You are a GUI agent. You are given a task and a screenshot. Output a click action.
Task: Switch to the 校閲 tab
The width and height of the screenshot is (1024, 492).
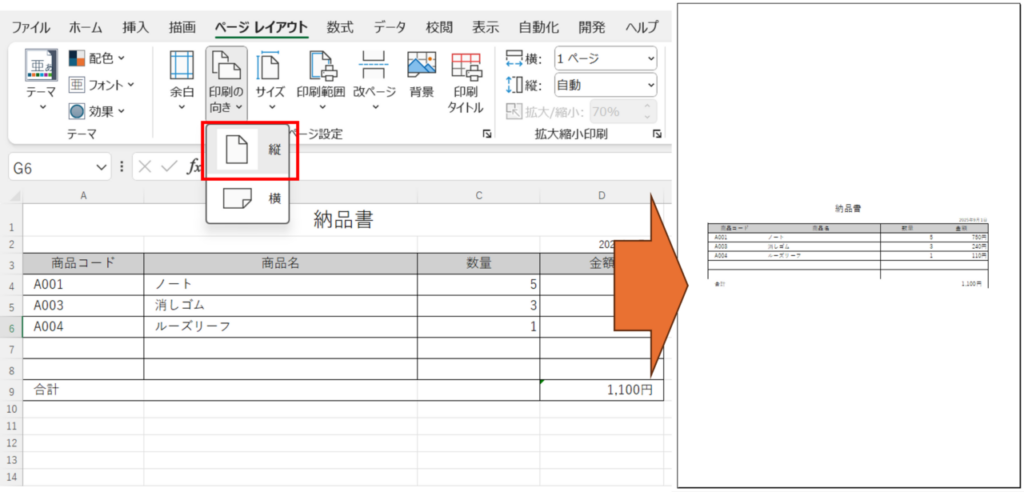click(439, 27)
